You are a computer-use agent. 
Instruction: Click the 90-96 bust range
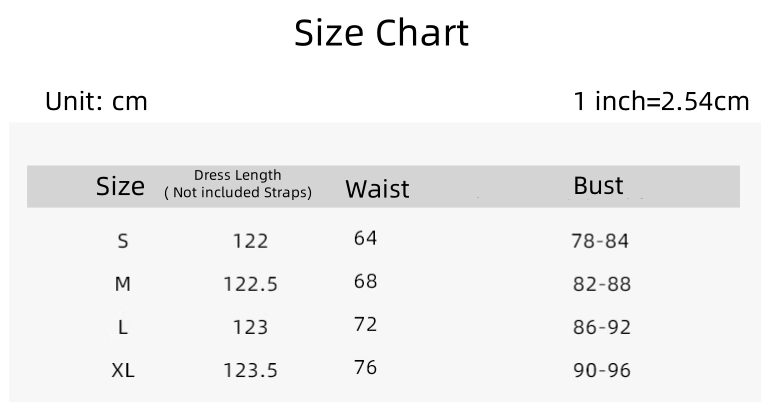[601, 370]
